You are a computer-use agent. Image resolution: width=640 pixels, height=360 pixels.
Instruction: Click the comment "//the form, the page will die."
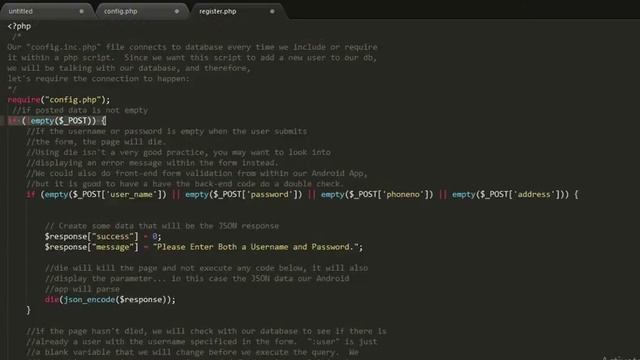click(x=96, y=142)
